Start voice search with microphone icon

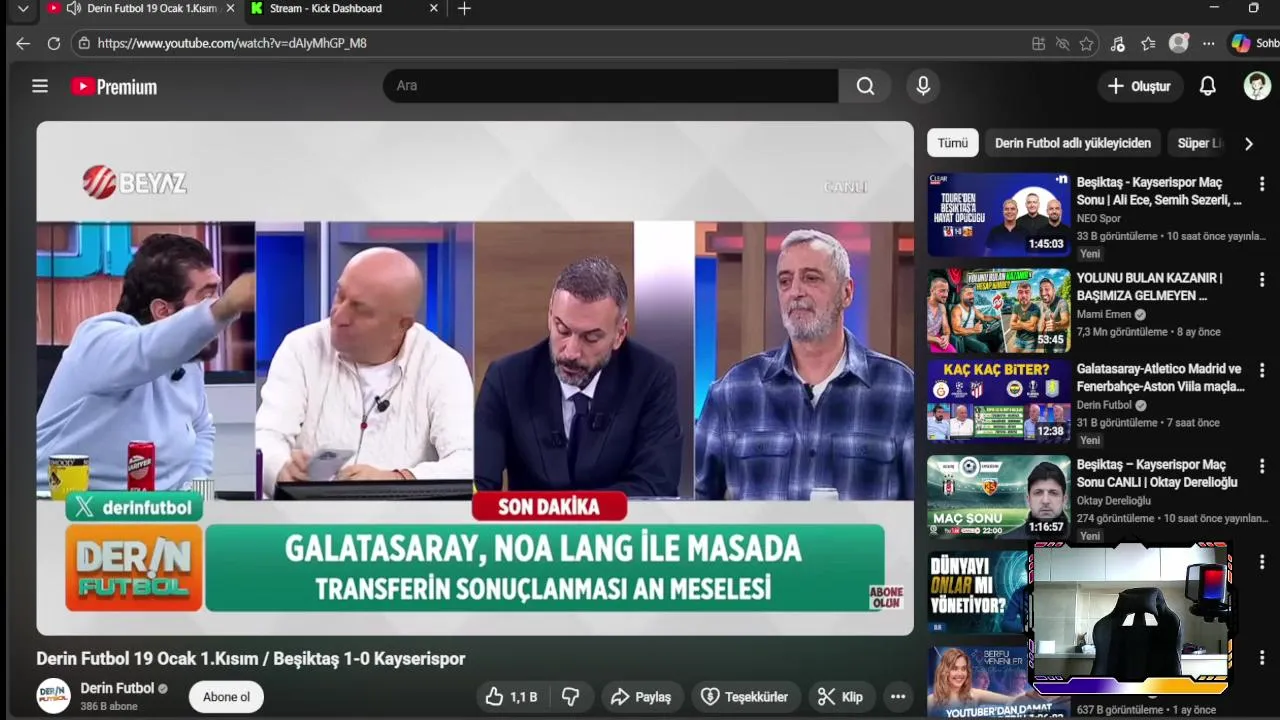pyautogui.click(x=923, y=86)
